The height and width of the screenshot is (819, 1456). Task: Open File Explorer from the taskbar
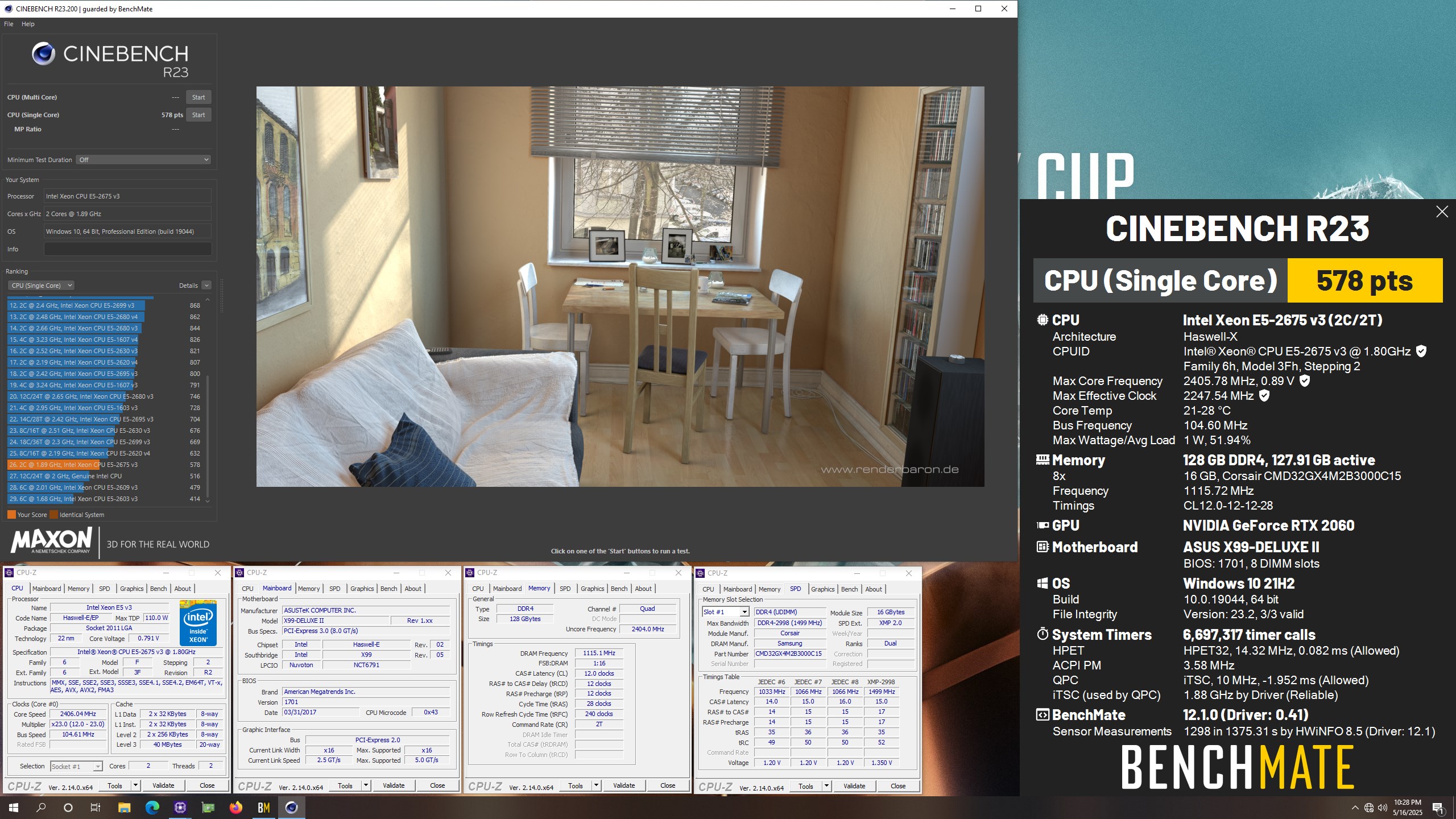[x=124, y=808]
